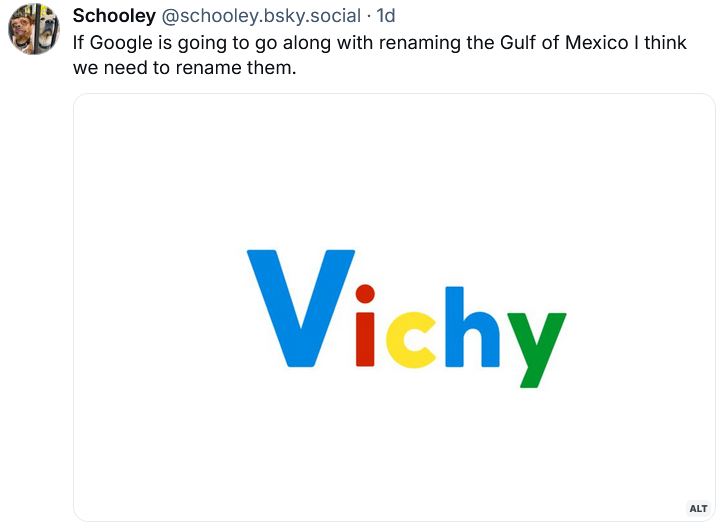
Task: Click the phrase Gulf of Mexico
Action: point(564,43)
